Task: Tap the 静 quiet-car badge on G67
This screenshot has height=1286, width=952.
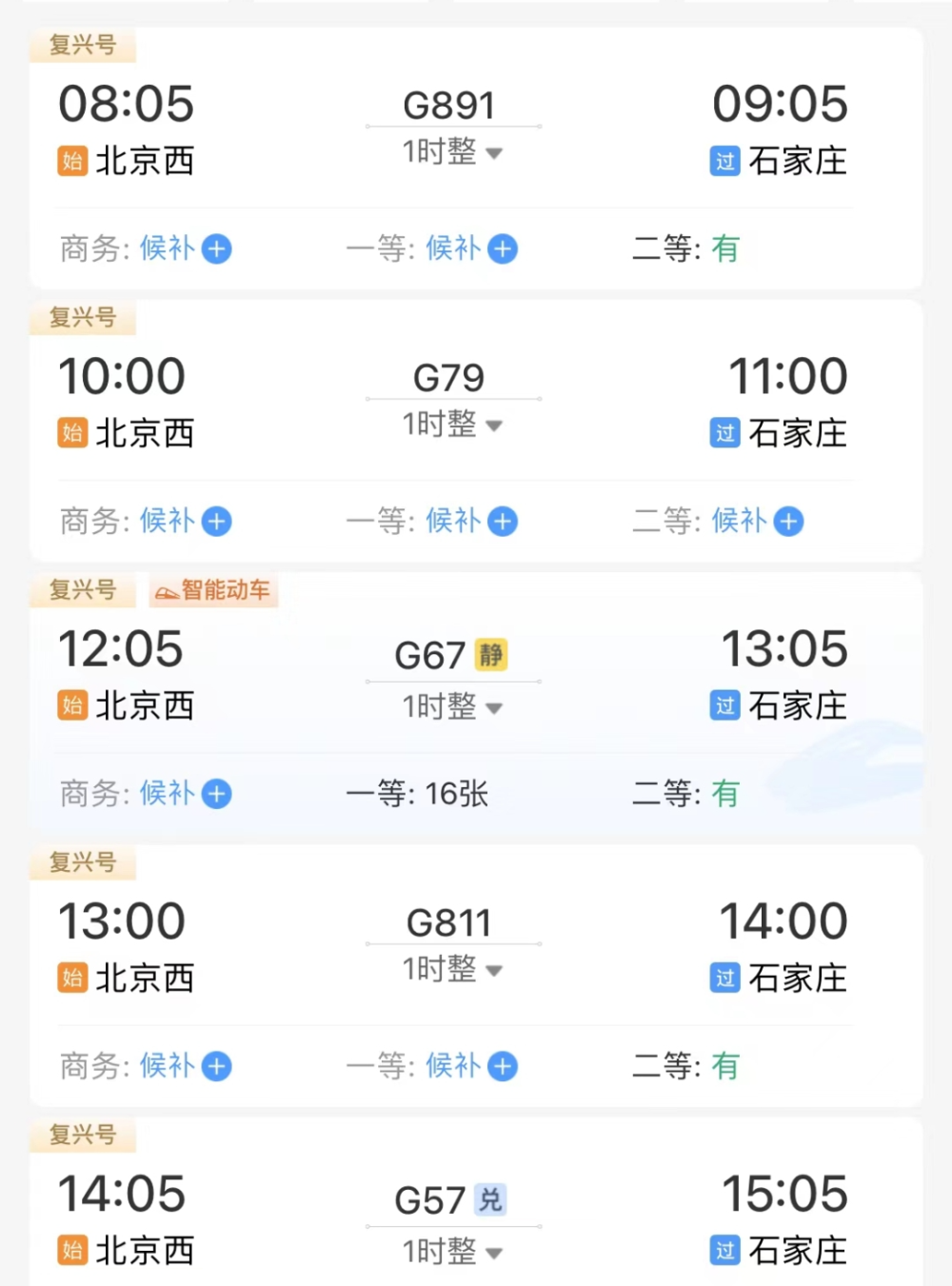Action: pos(491,655)
